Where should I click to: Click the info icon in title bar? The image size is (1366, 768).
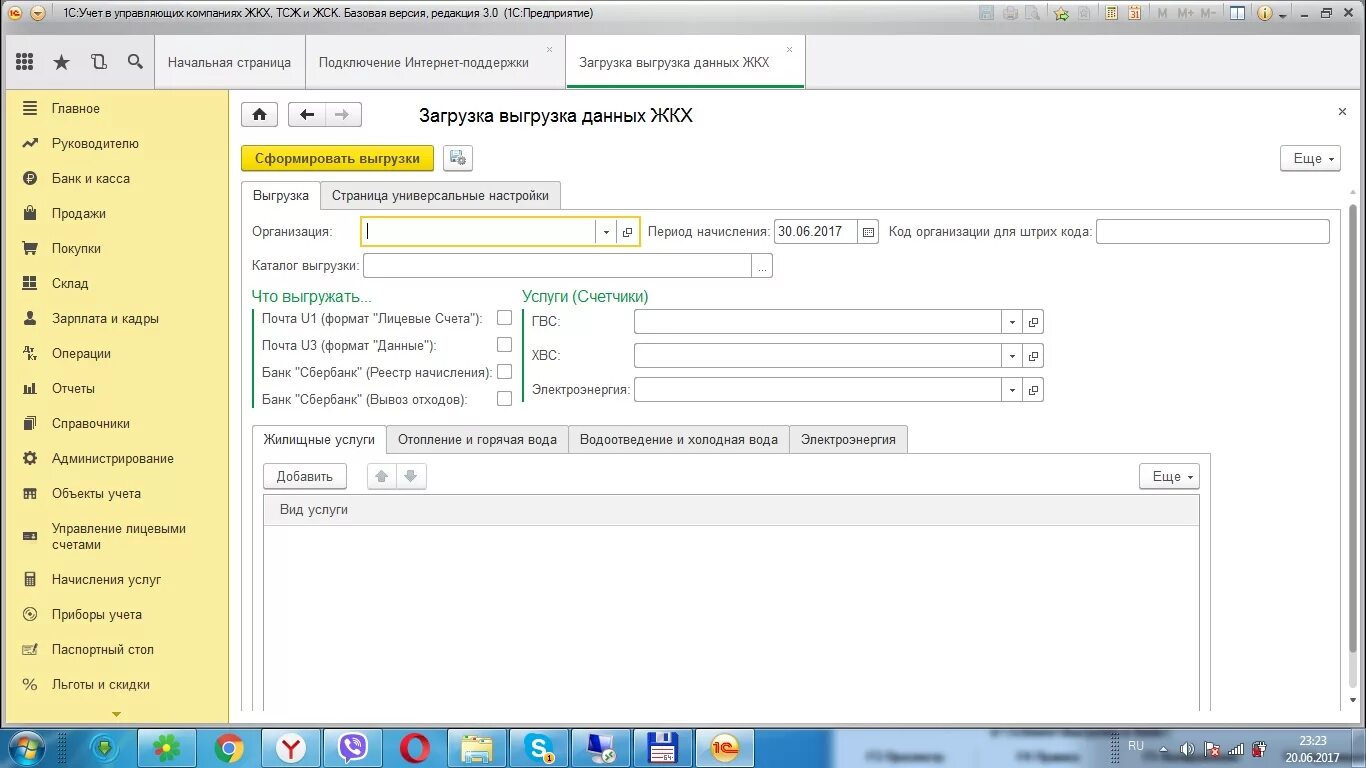(x=1264, y=13)
